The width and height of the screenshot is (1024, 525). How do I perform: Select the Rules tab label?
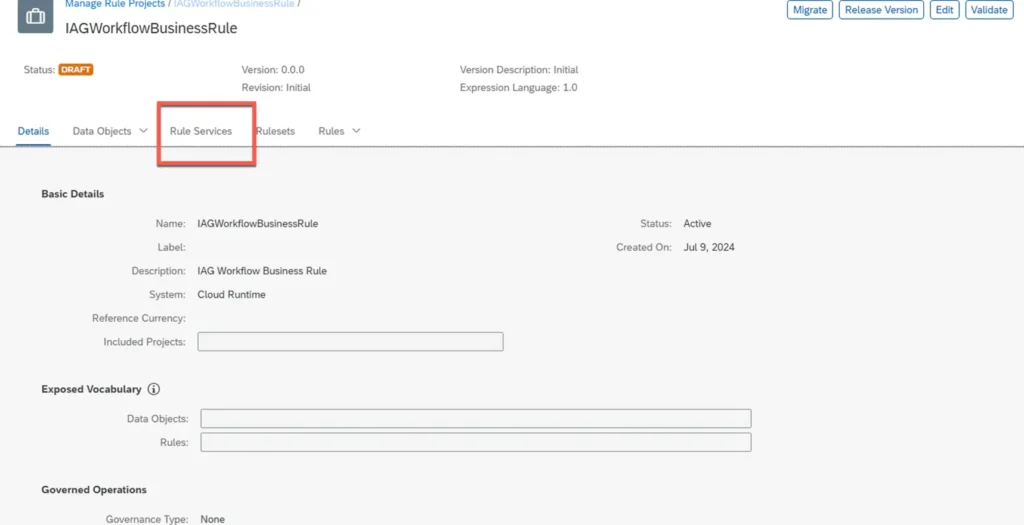coord(331,131)
